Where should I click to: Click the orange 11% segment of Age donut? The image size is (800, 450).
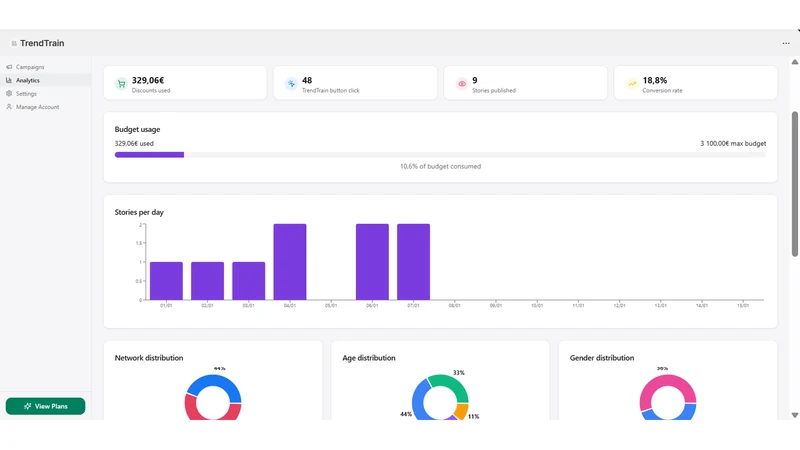click(462, 411)
